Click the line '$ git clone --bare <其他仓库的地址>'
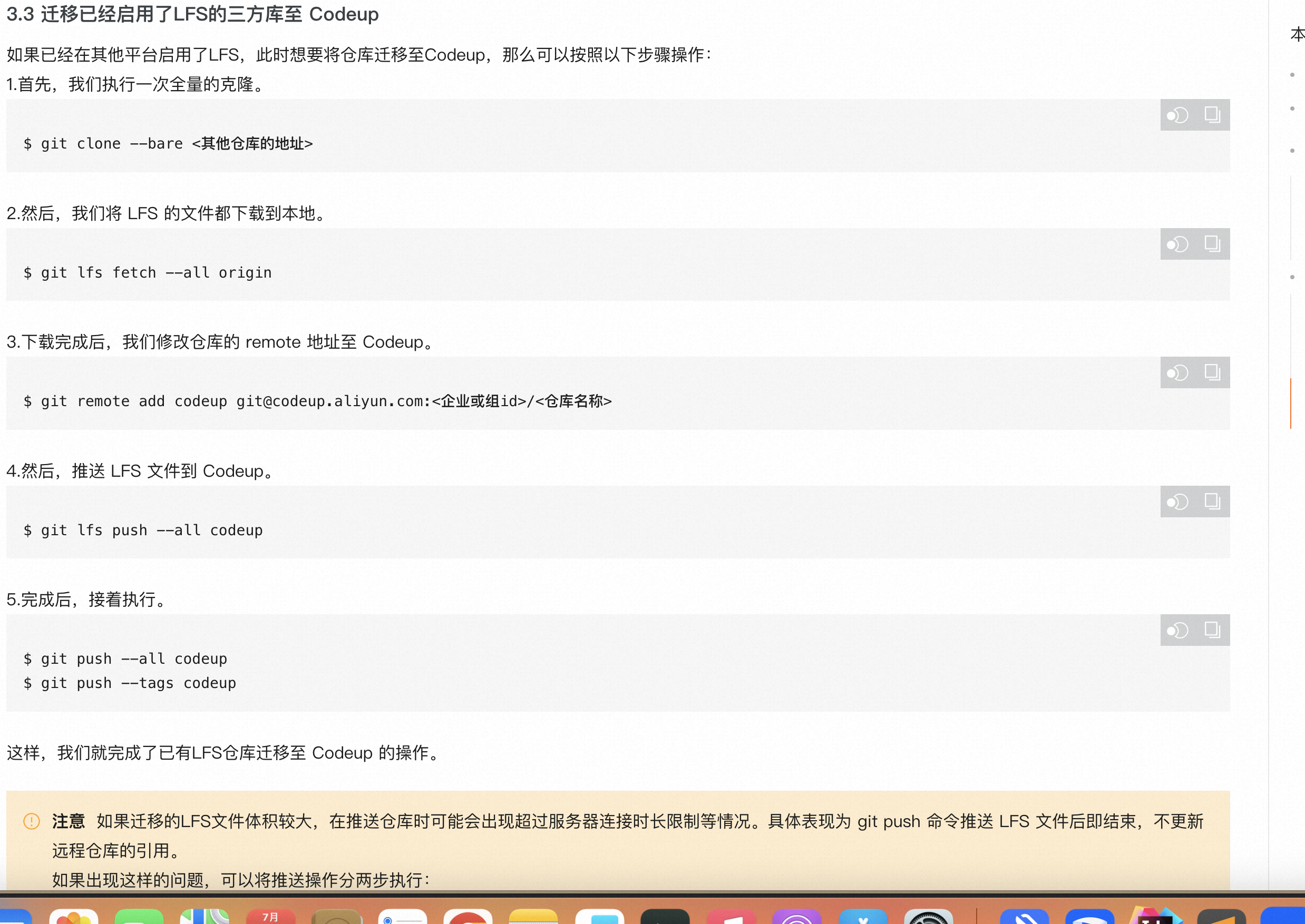The image size is (1305, 924). coord(168,143)
